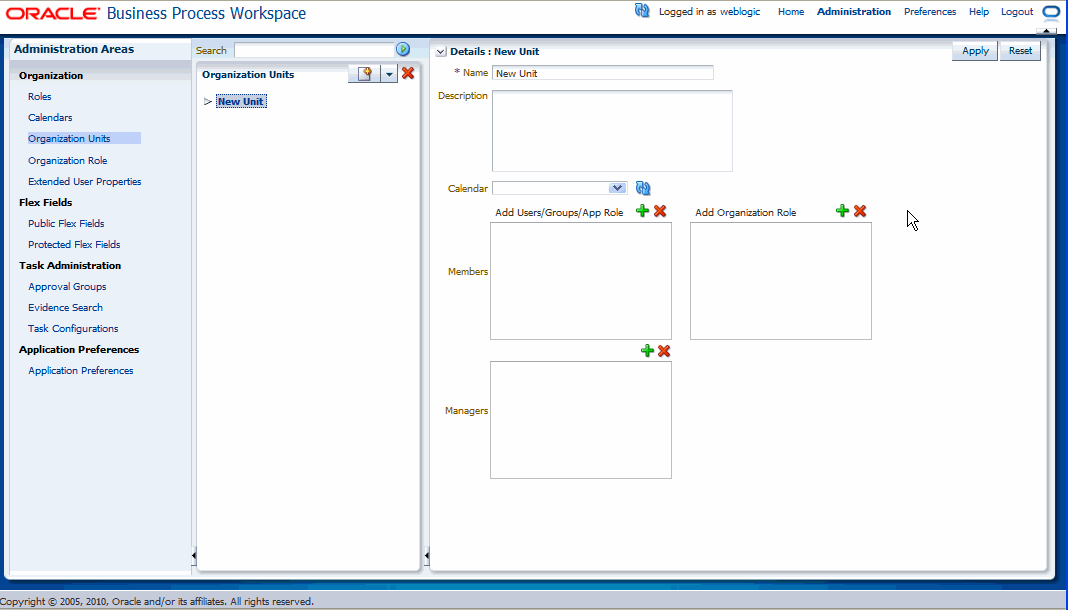Collapse the Administration Areas panel with the left splitter arrow
This screenshot has width=1068, height=610.
(x=193, y=556)
